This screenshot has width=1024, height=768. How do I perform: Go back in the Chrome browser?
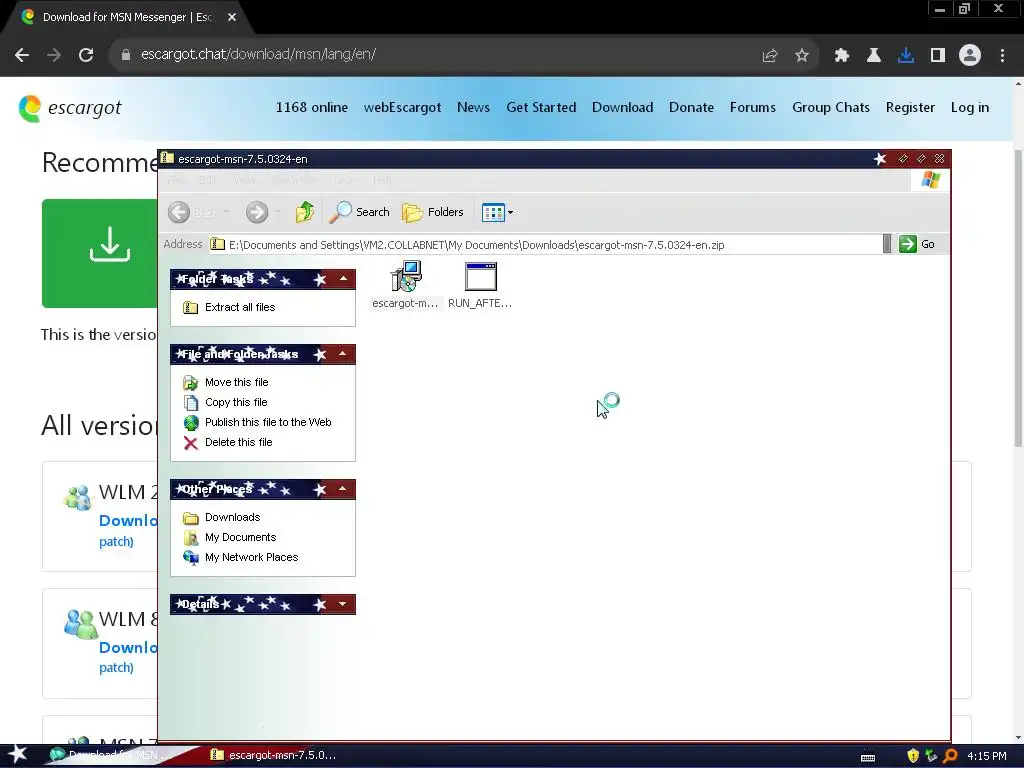tap(22, 55)
